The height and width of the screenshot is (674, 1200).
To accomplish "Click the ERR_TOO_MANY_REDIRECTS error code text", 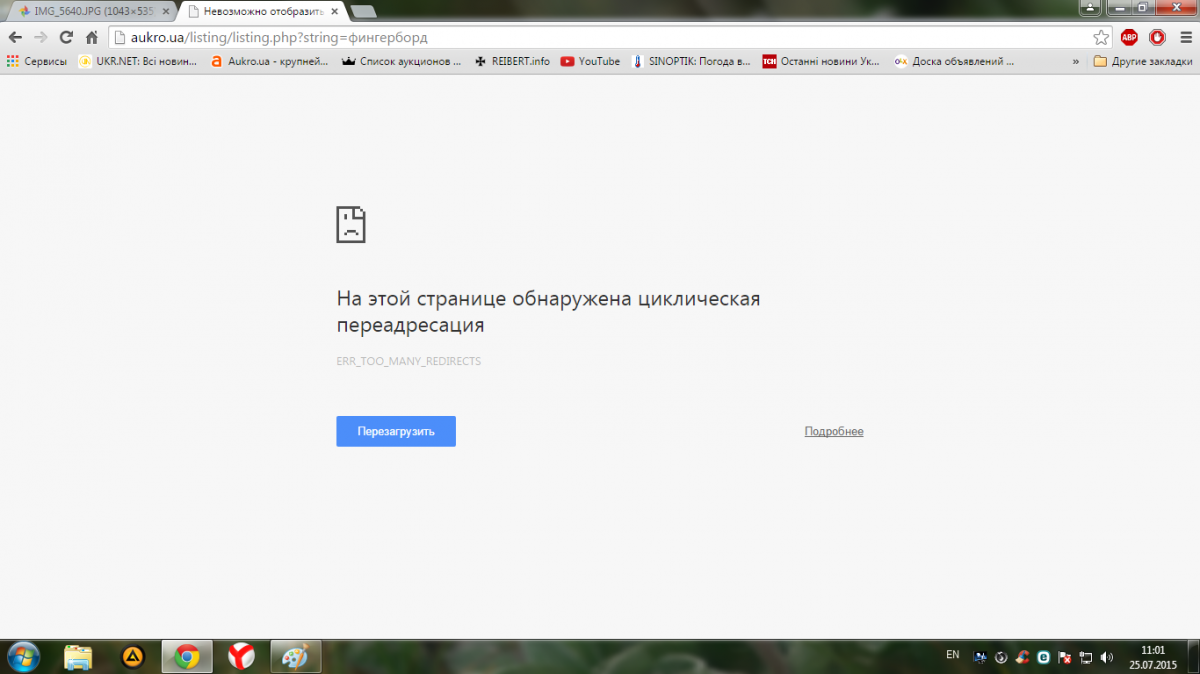I will point(408,361).
